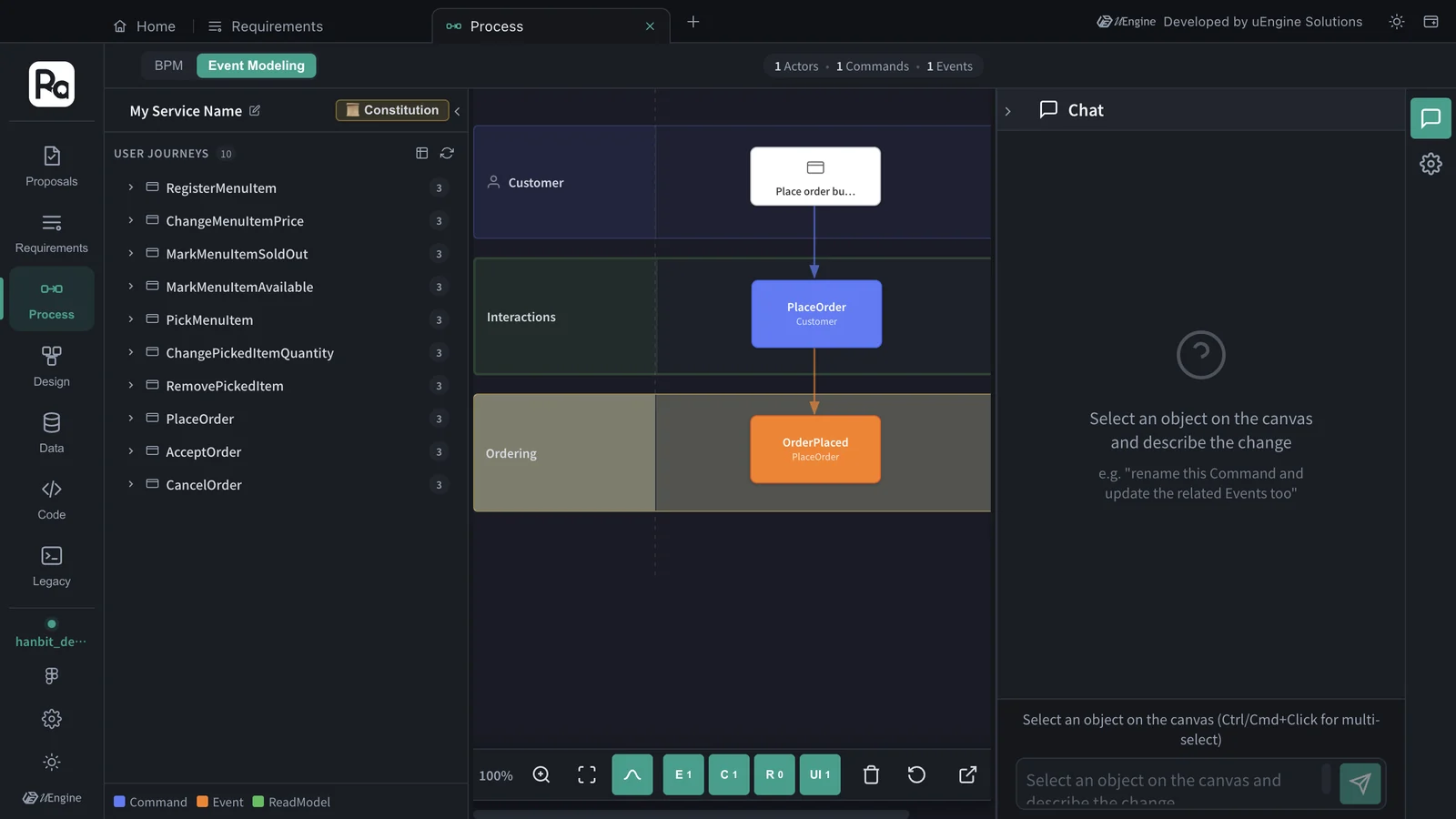Open canvas in external window
Image resolution: width=1456 pixels, height=819 pixels.
pyautogui.click(x=967, y=774)
